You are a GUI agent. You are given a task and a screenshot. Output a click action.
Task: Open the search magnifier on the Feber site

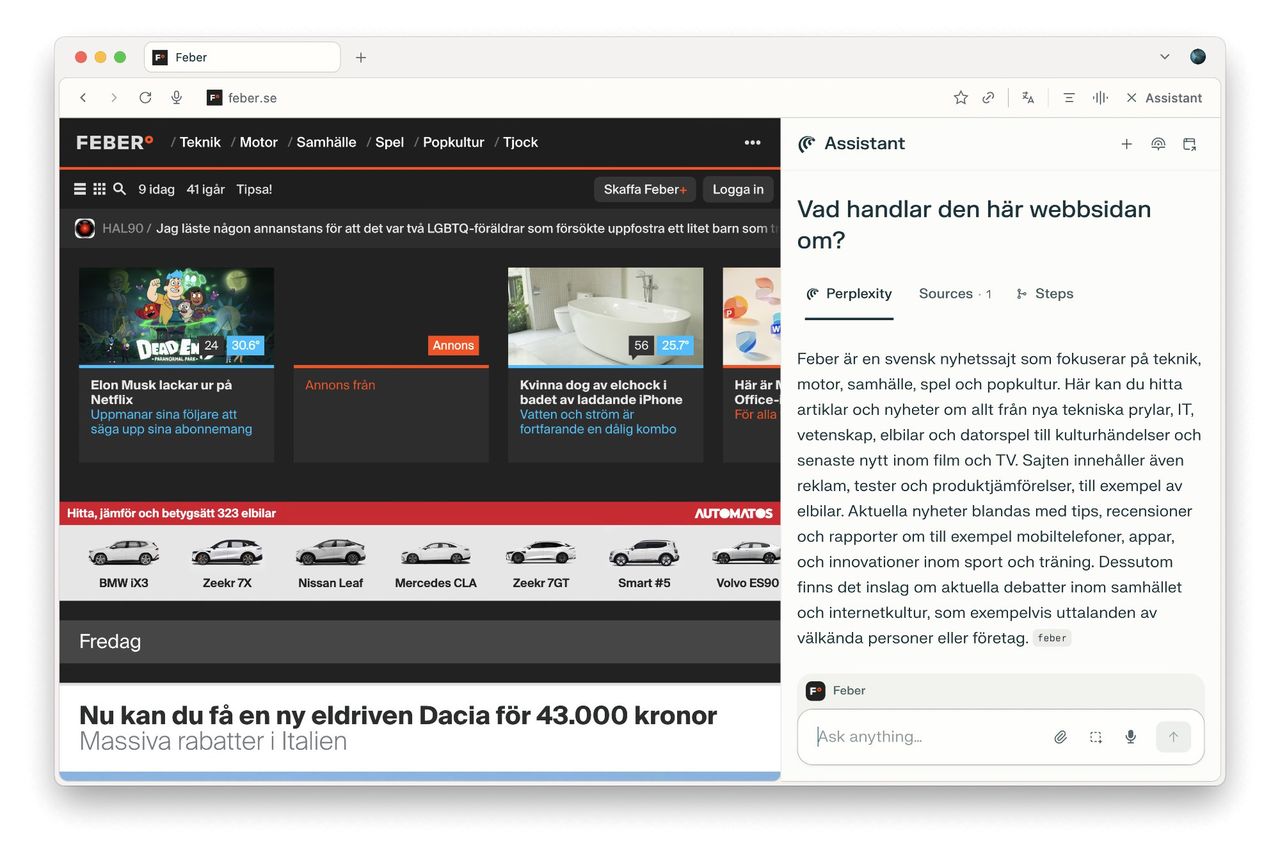click(x=119, y=189)
